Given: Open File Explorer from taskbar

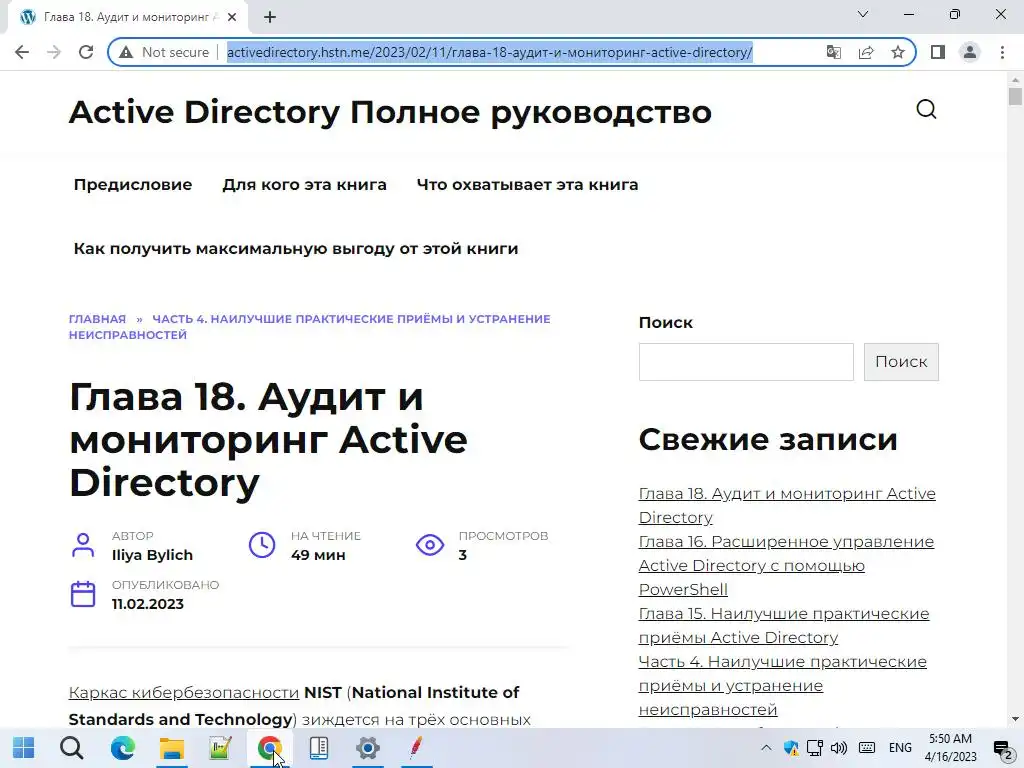Looking at the screenshot, I should [x=172, y=748].
